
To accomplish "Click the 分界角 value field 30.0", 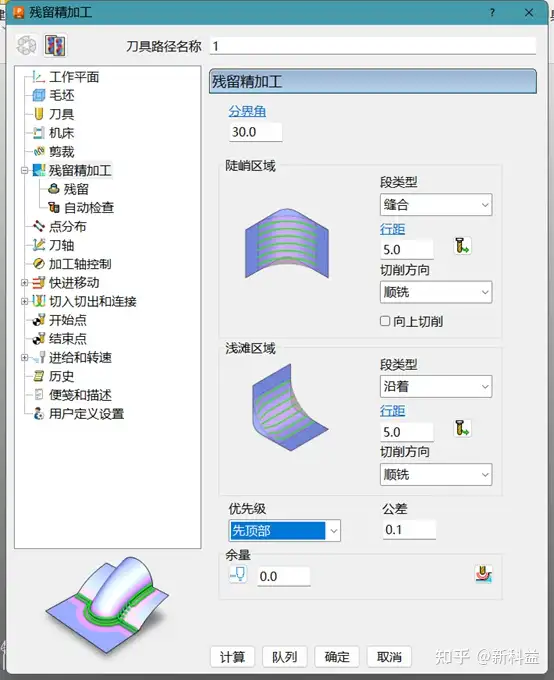I will 256,132.
